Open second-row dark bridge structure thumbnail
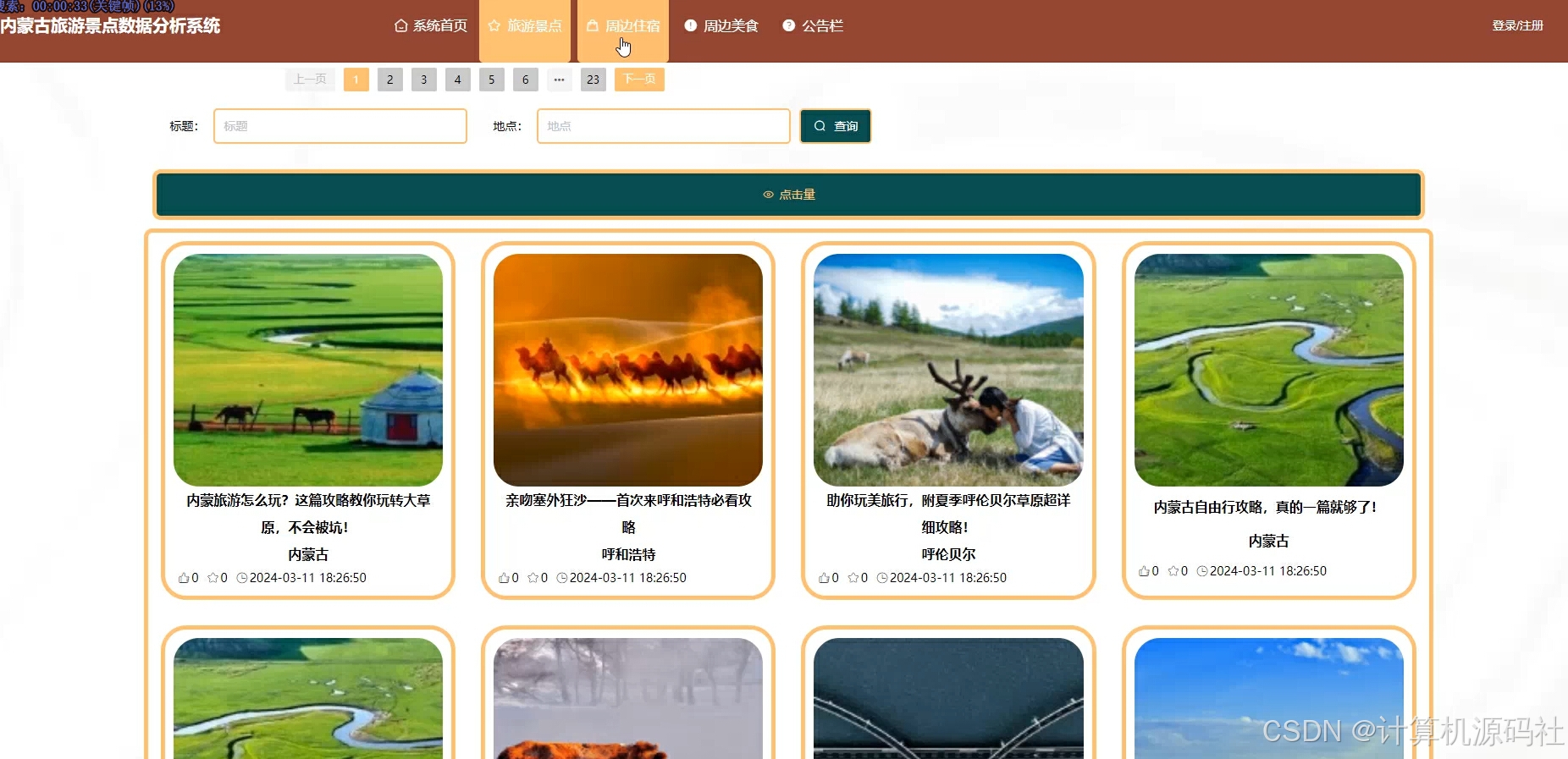This screenshot has width=1568, height=759. coord(948,699)
